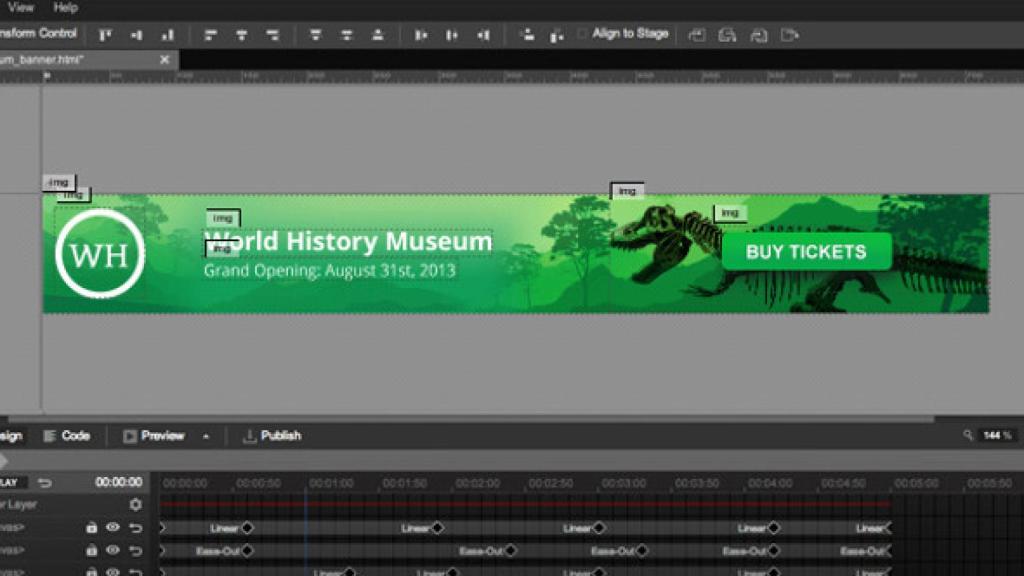Select the Align Bottom icon
The image size is (1024, 576).
coord(378,33)
